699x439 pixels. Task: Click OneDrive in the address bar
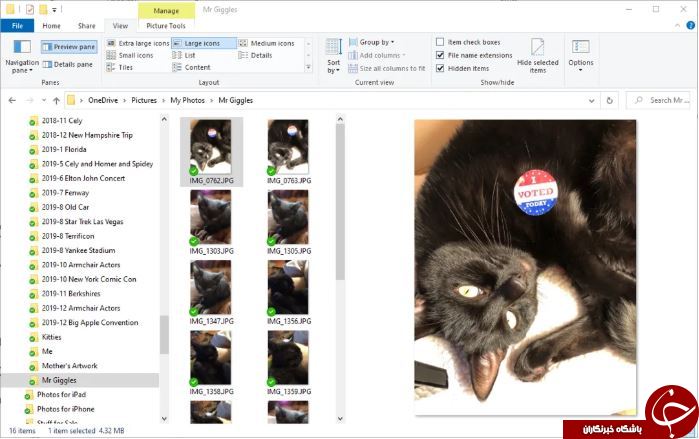tap(103, 100)
